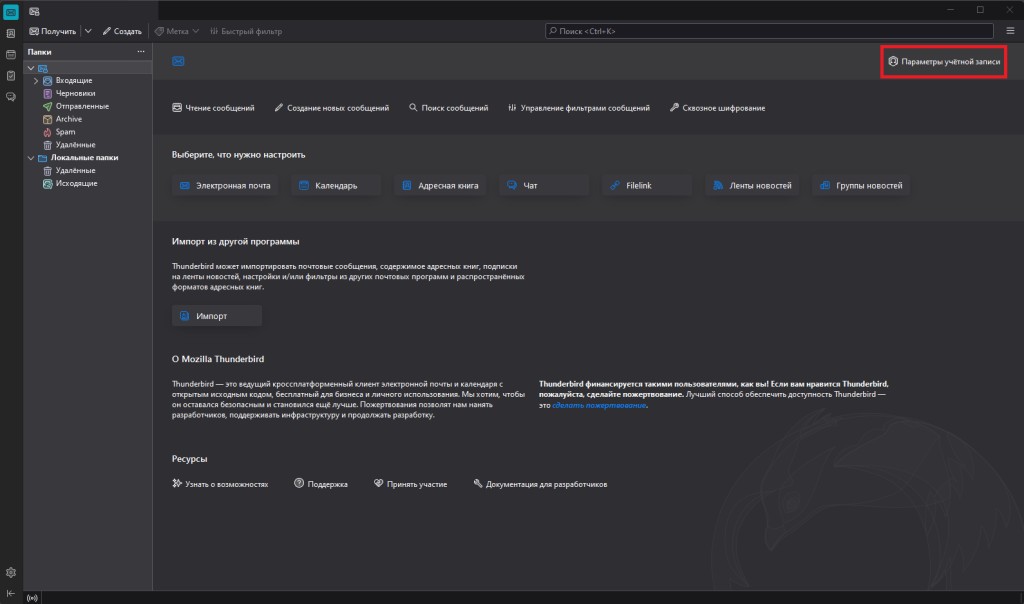Open folder pane options (three dots) beside Папки
This screenshot has height=604, width=1024.
(141, 52)
